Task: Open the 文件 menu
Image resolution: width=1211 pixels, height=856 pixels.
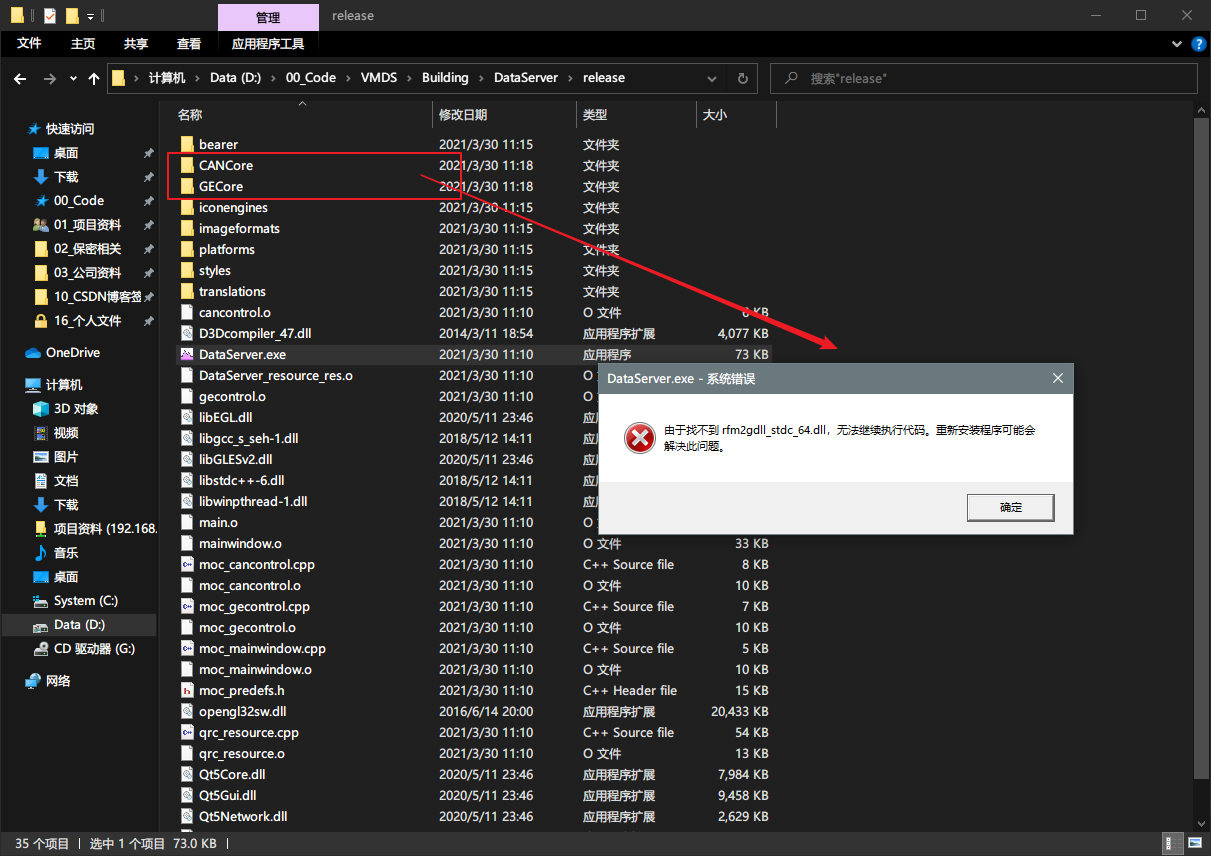Action: coord(30,43)
